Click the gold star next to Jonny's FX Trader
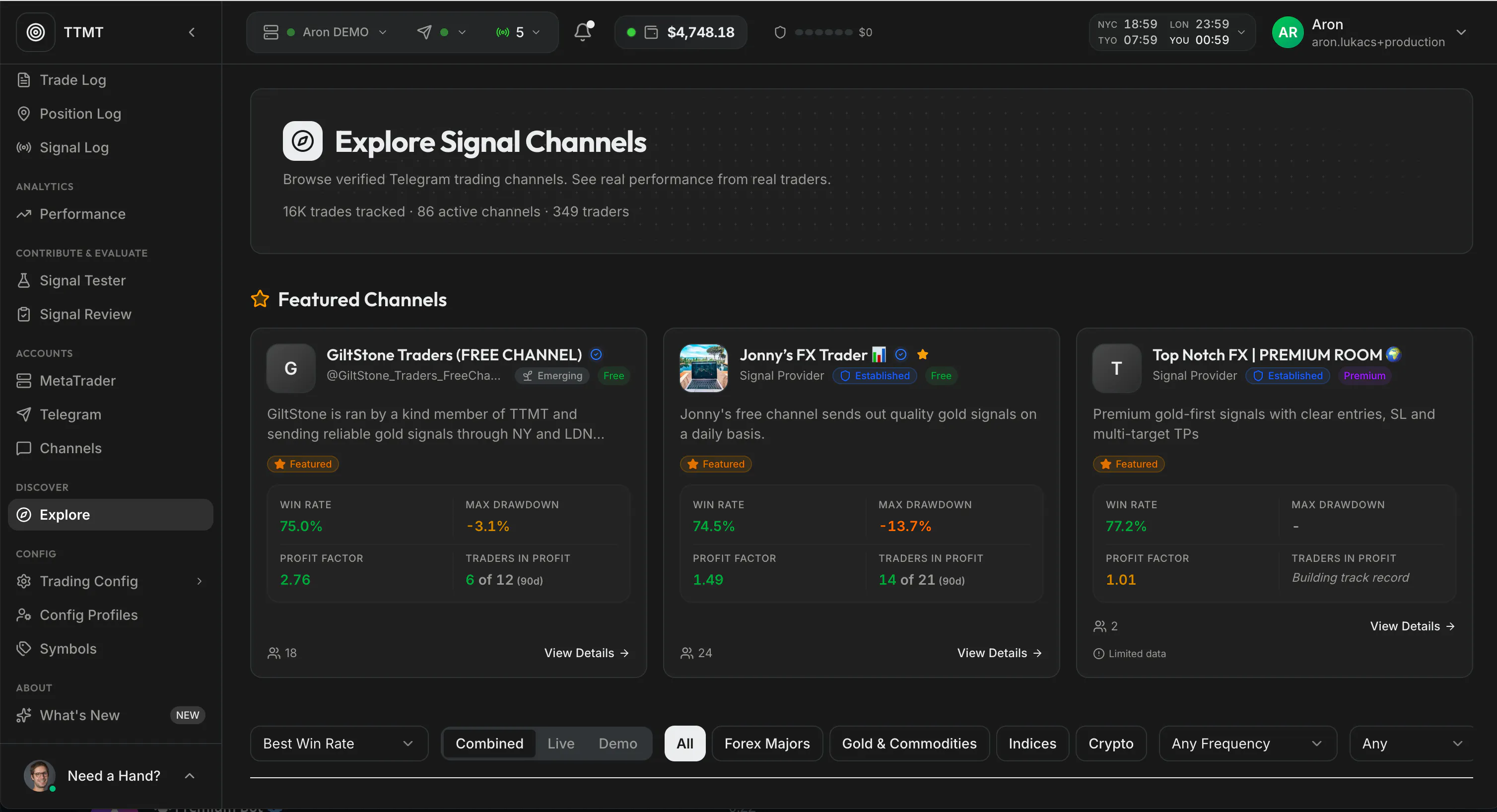The image size is (1497, 812). (922, 354)
